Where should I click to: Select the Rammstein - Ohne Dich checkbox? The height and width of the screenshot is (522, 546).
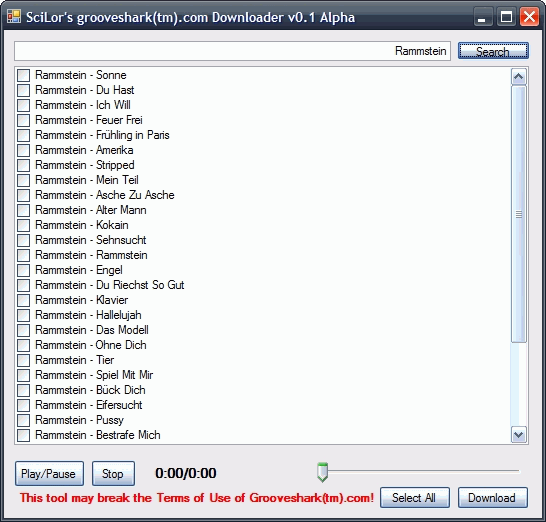[23, 345]
